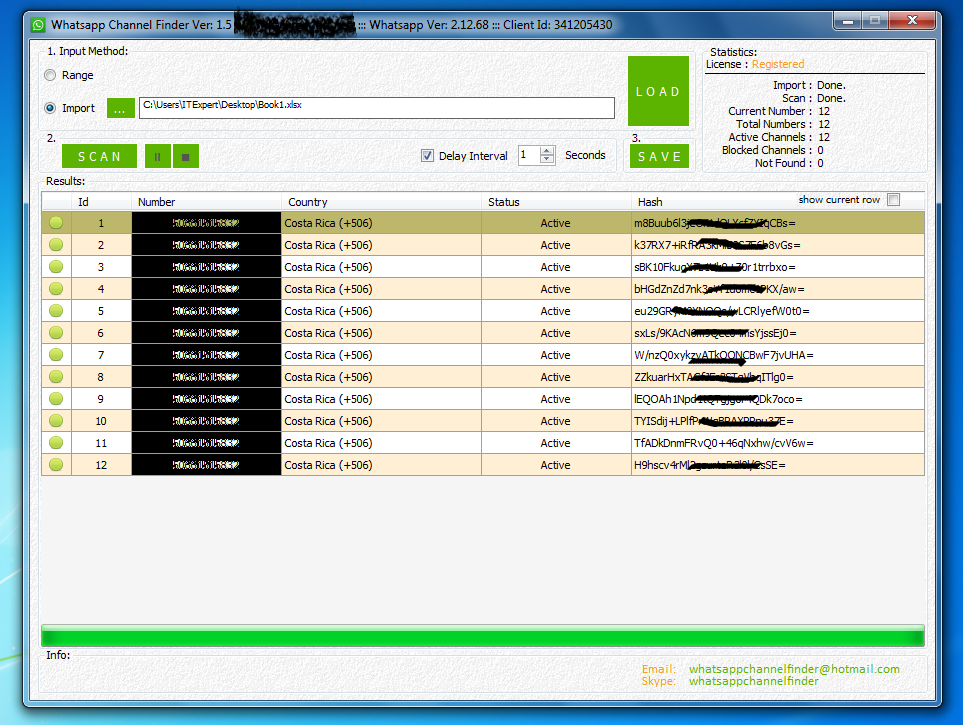Start scanning with the SCAN button
This screenshot has height=725, width=963.
99,157
